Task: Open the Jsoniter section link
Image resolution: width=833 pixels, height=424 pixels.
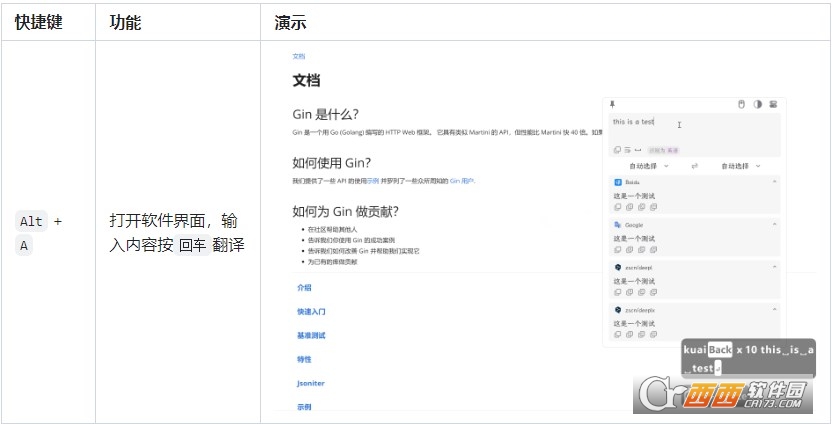Action: click(x=311, y=383)
